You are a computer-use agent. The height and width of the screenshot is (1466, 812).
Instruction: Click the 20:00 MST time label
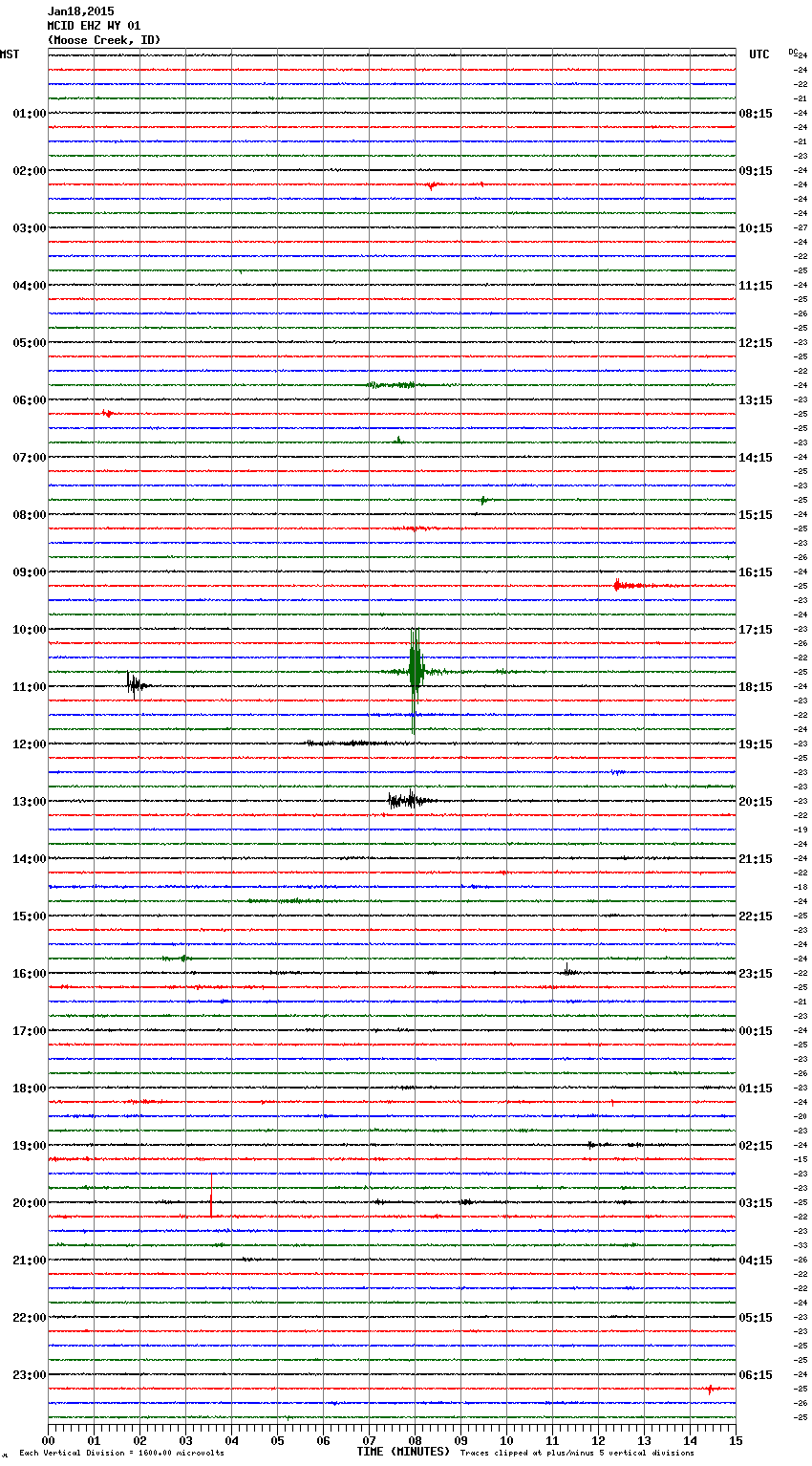tap(29, 1203)
